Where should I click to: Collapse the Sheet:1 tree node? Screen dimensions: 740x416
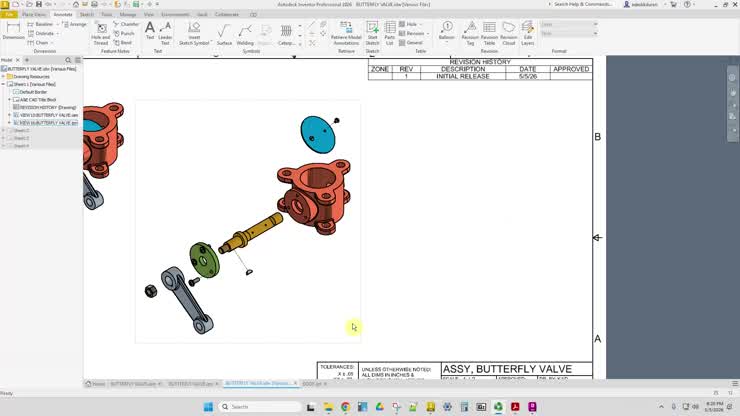click(3, 84)
